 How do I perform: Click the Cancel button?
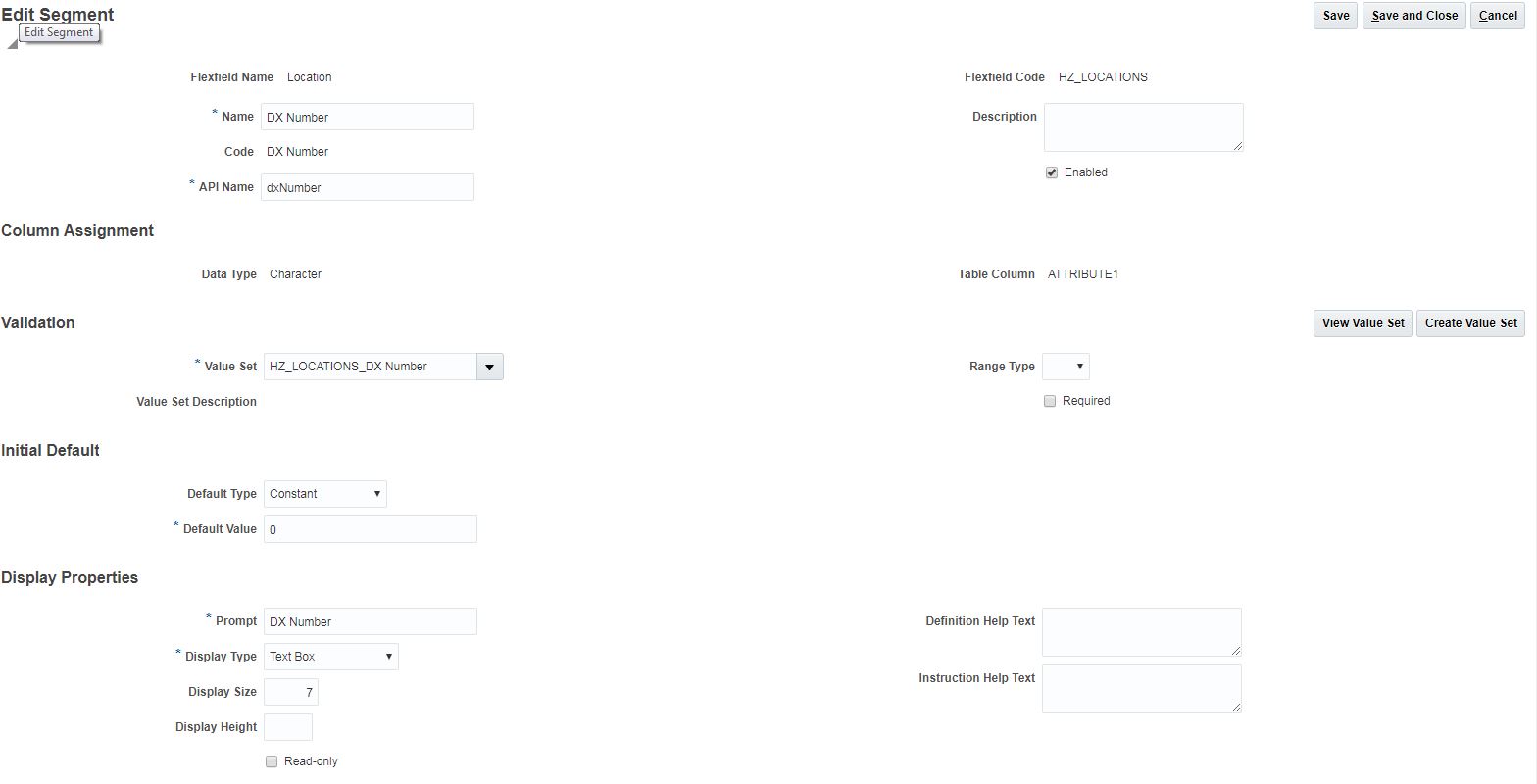pos(1497,16)
